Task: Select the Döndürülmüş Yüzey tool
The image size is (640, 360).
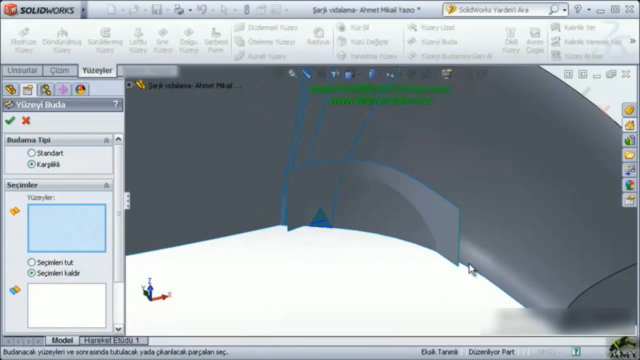Action: [x=62, y=40]
